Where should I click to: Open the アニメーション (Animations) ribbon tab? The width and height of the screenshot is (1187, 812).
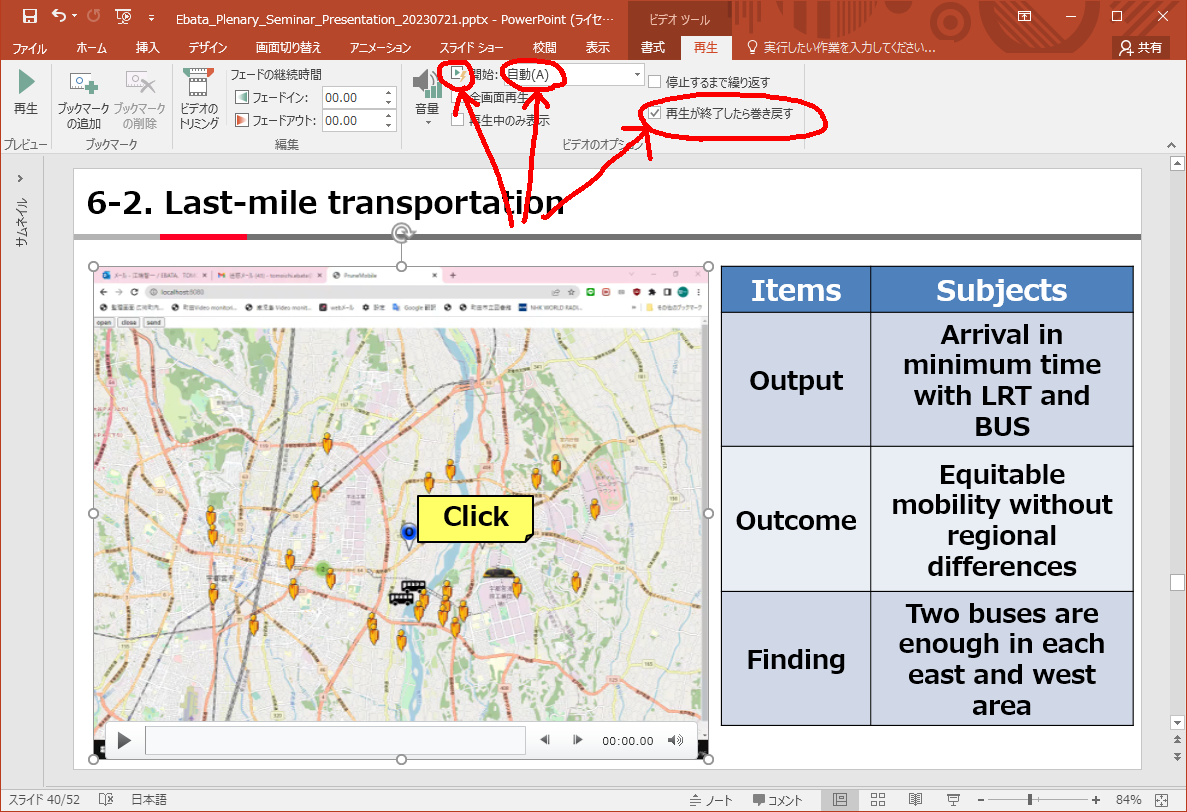[380, 47]
